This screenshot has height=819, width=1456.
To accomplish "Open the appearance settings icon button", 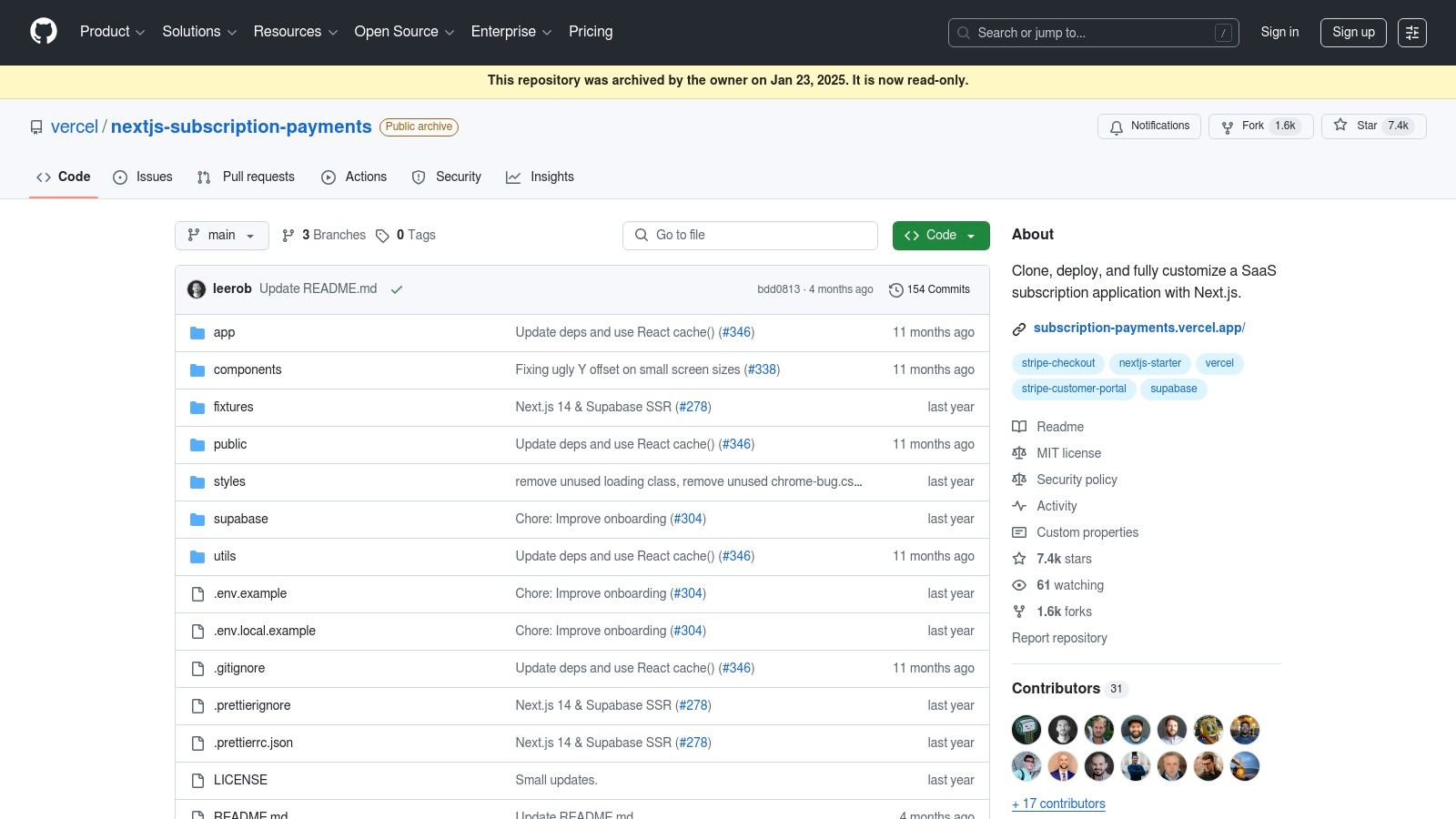I will (x=1412, y=33).
